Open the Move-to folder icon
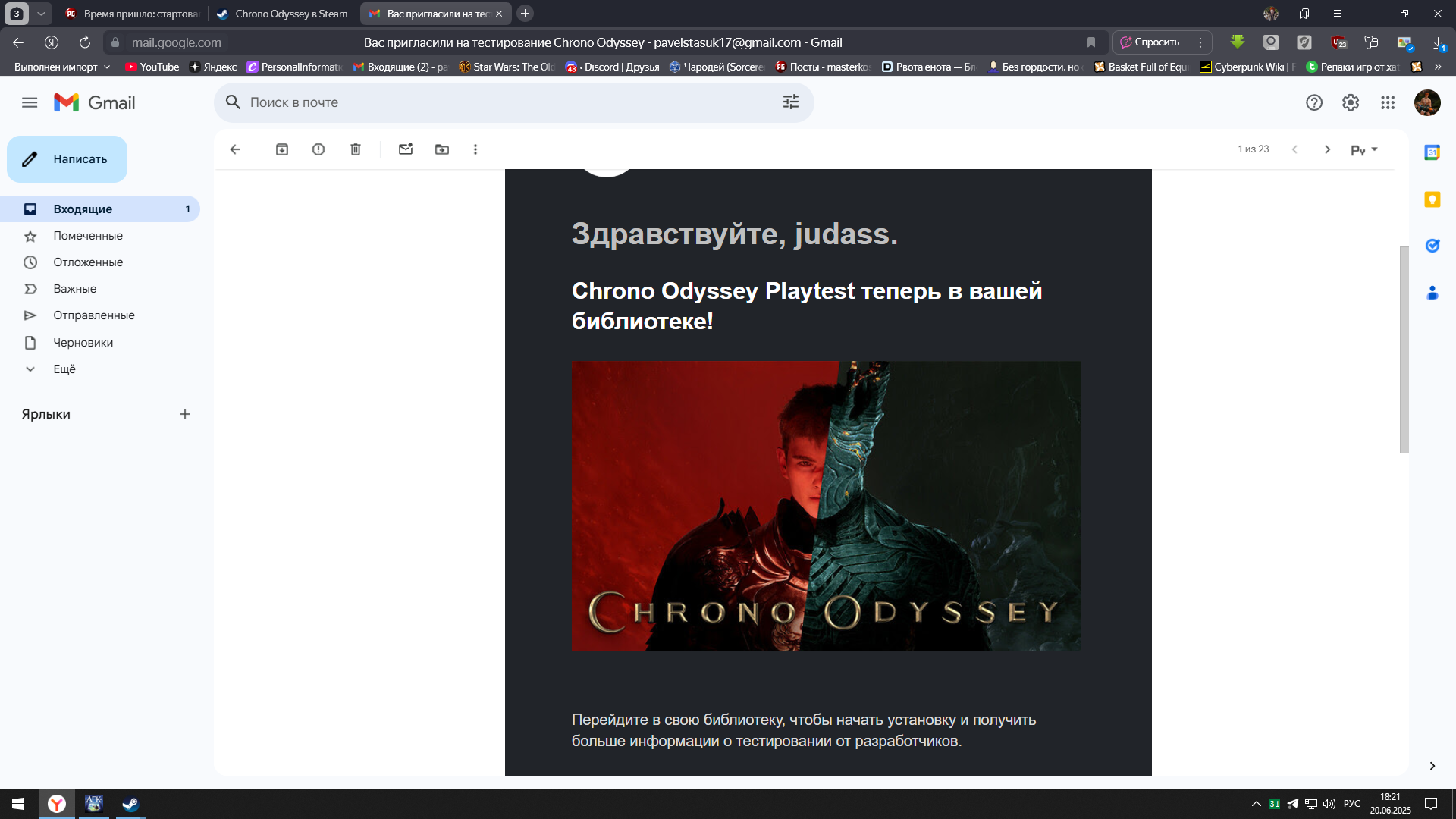The height and width of the screenshot is (819, 1456). (x=442, y=149)
